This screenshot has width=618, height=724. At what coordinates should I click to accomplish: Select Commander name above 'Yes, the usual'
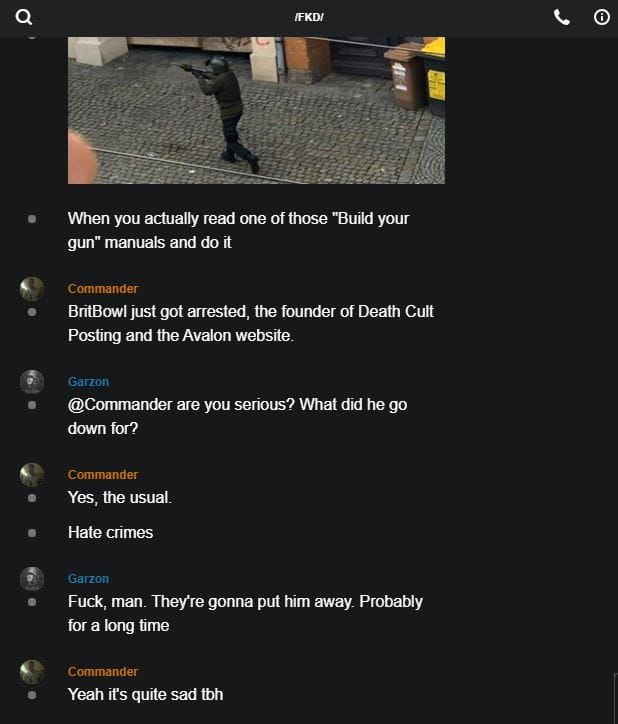(x=103, y=475)
